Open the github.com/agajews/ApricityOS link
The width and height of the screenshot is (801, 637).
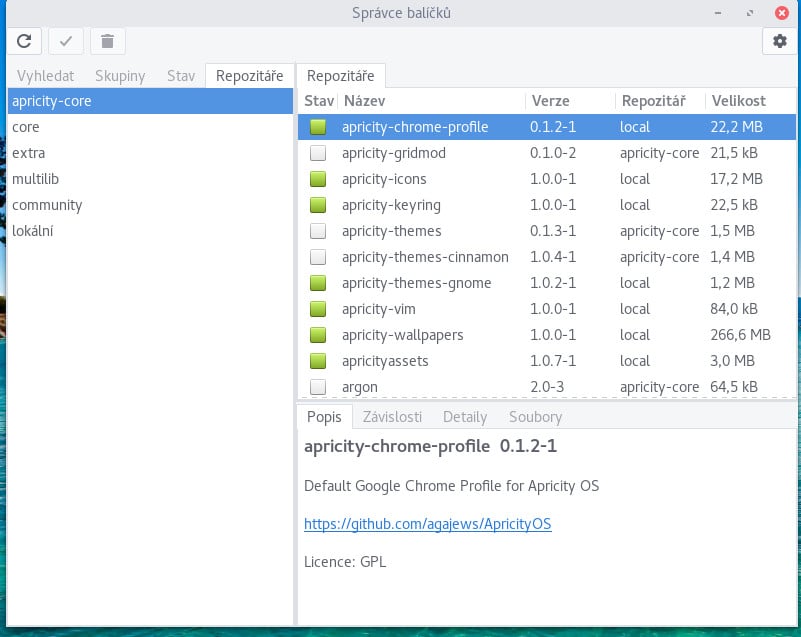[428, 524]
